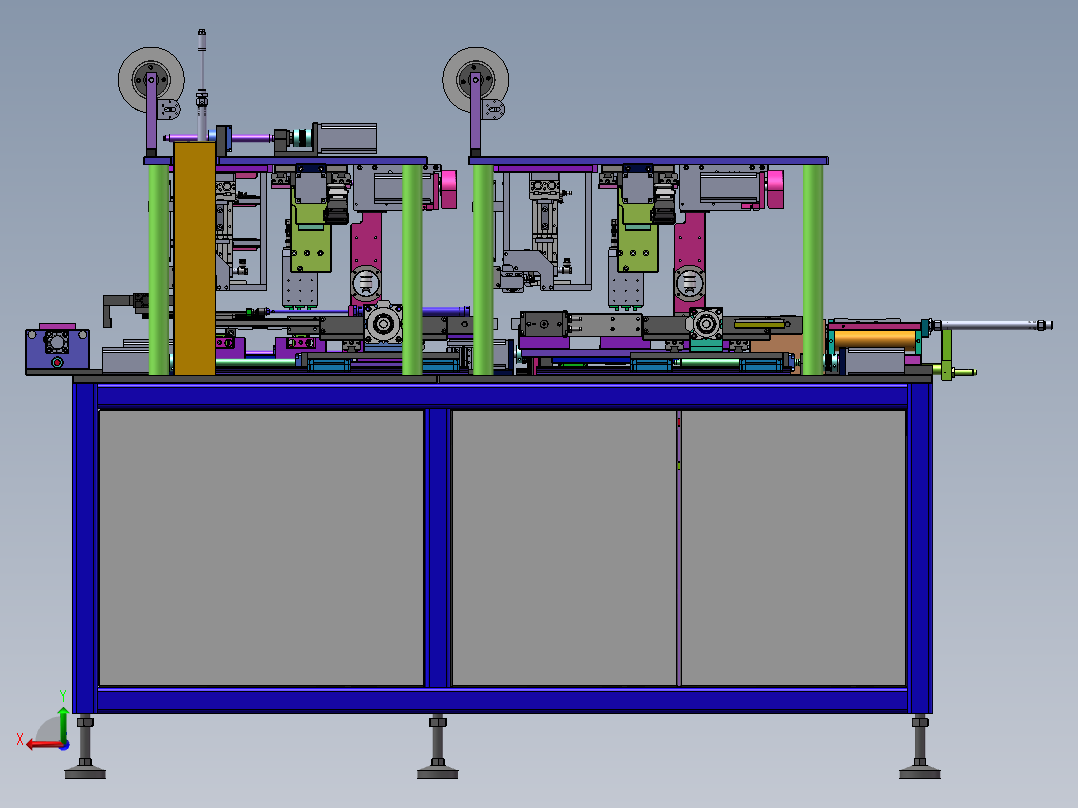This screenshot has height=808, width=1078.
Task: Pick the middle gray cabinet door panel
Action: 564,547
